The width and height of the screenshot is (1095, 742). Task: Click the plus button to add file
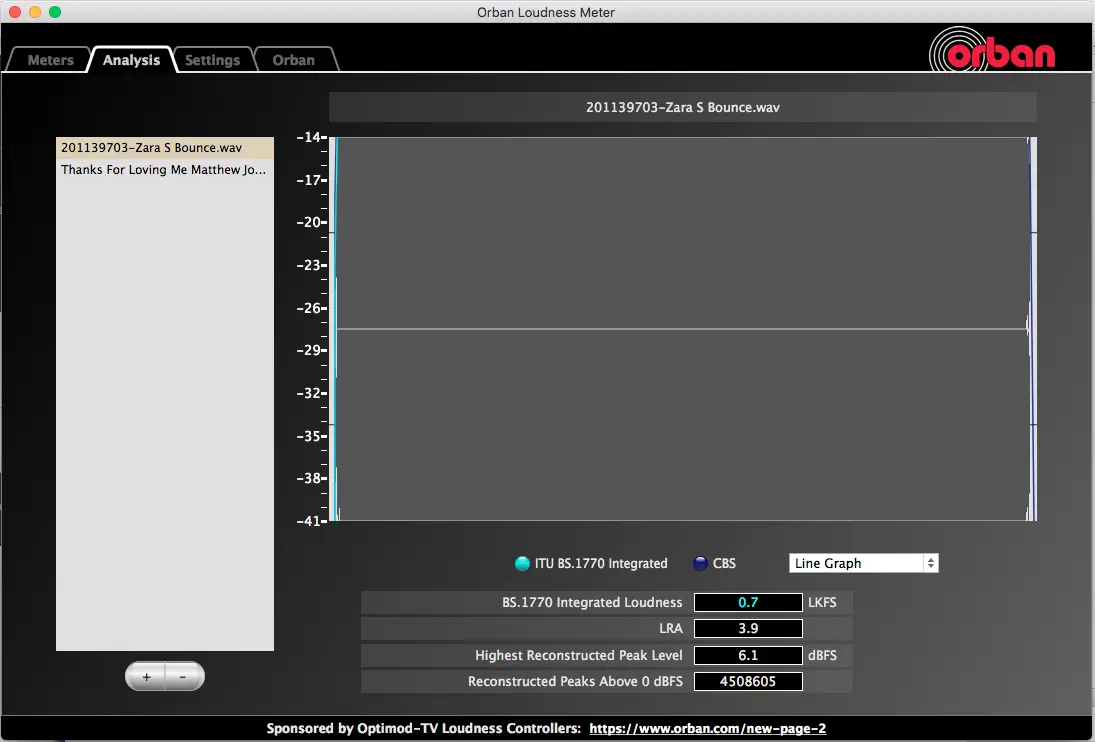point(146,677)
